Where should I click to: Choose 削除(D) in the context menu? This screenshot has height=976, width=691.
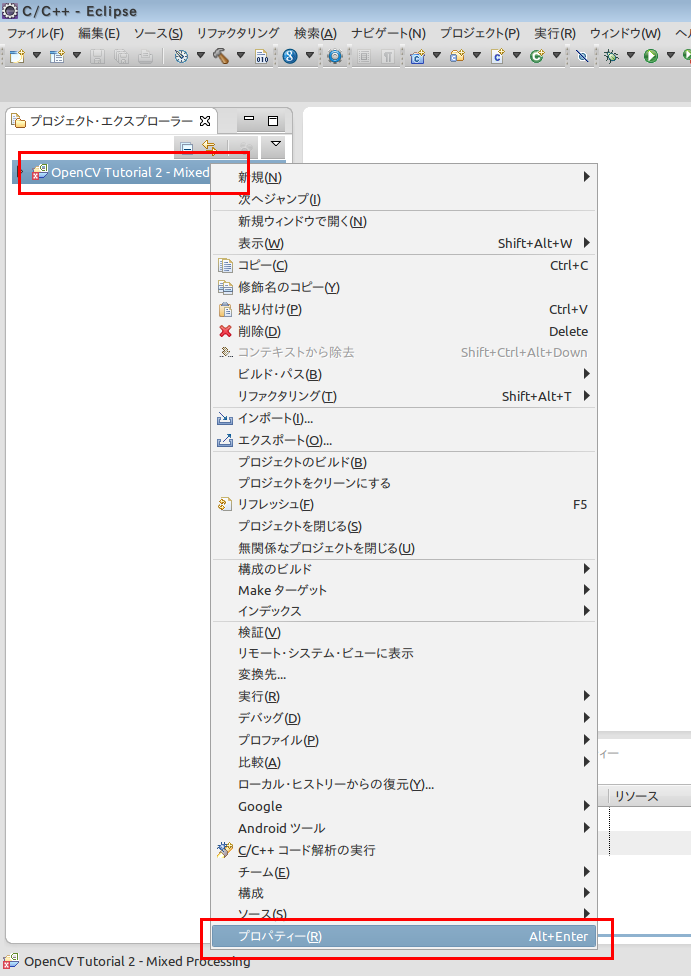259,331
